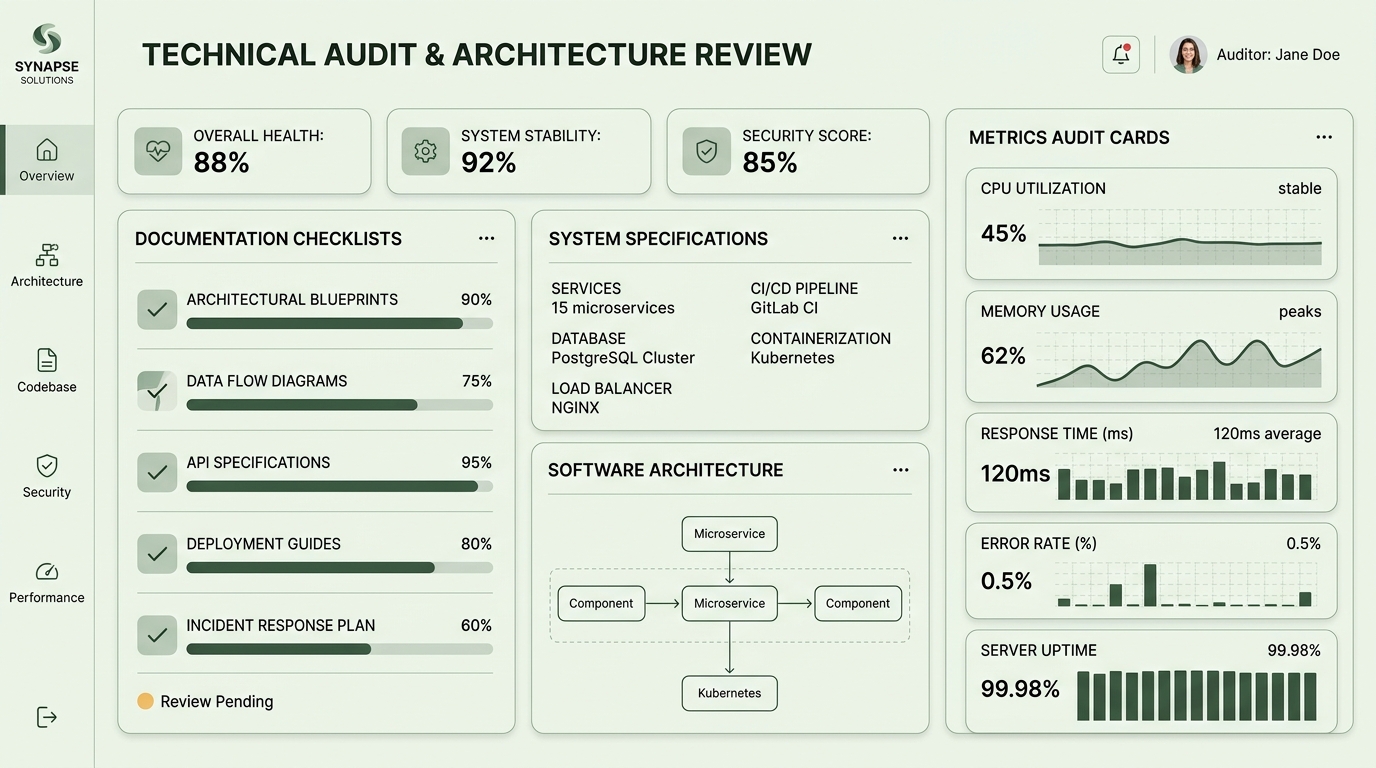Toggle the Data Flow Diagrams checkbox
Viewport: 1376px width, 768px height.
pyautogui.click(x=157, y=391)
